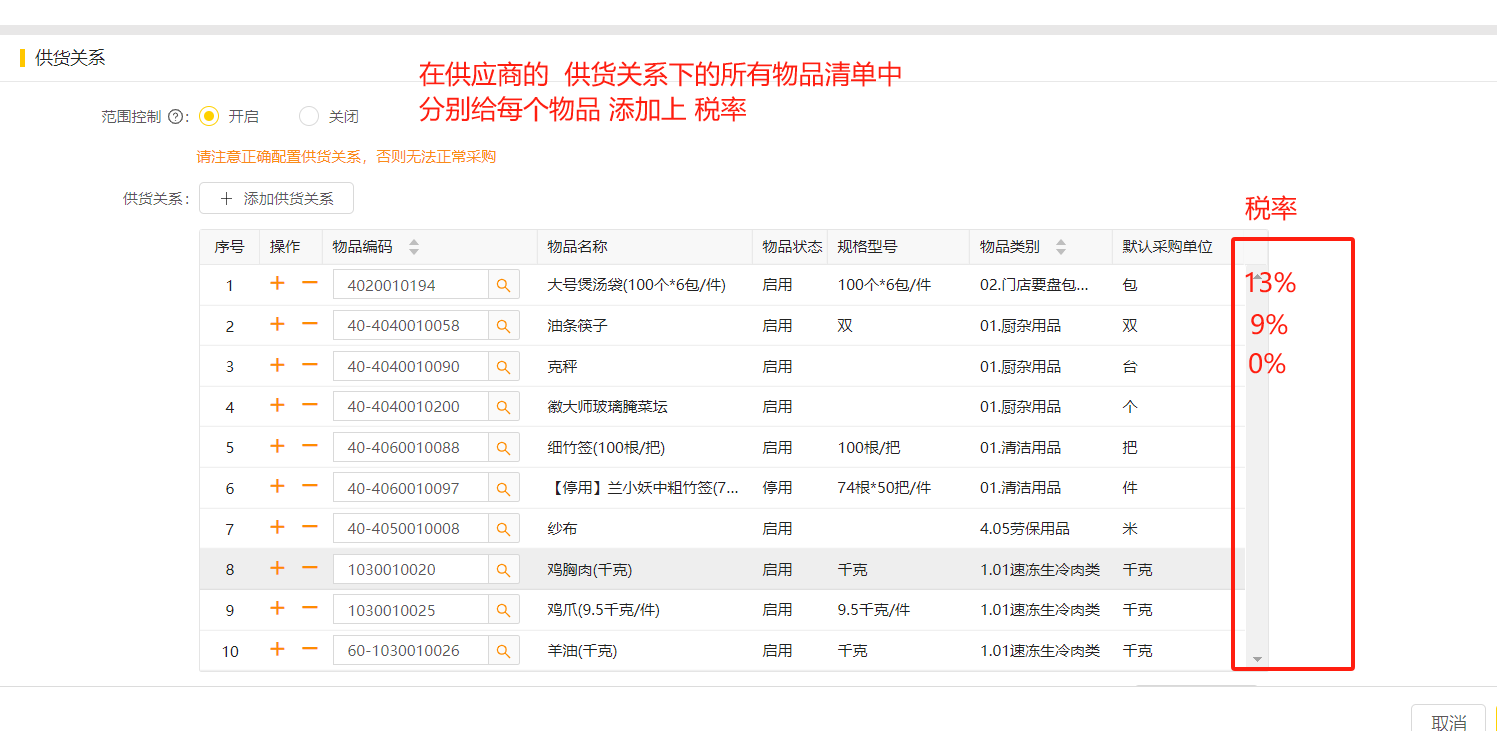This screenshot has width=1497, height=731.
Task: Click search icon beside code 40-4040010090
Action: (503, 367)
